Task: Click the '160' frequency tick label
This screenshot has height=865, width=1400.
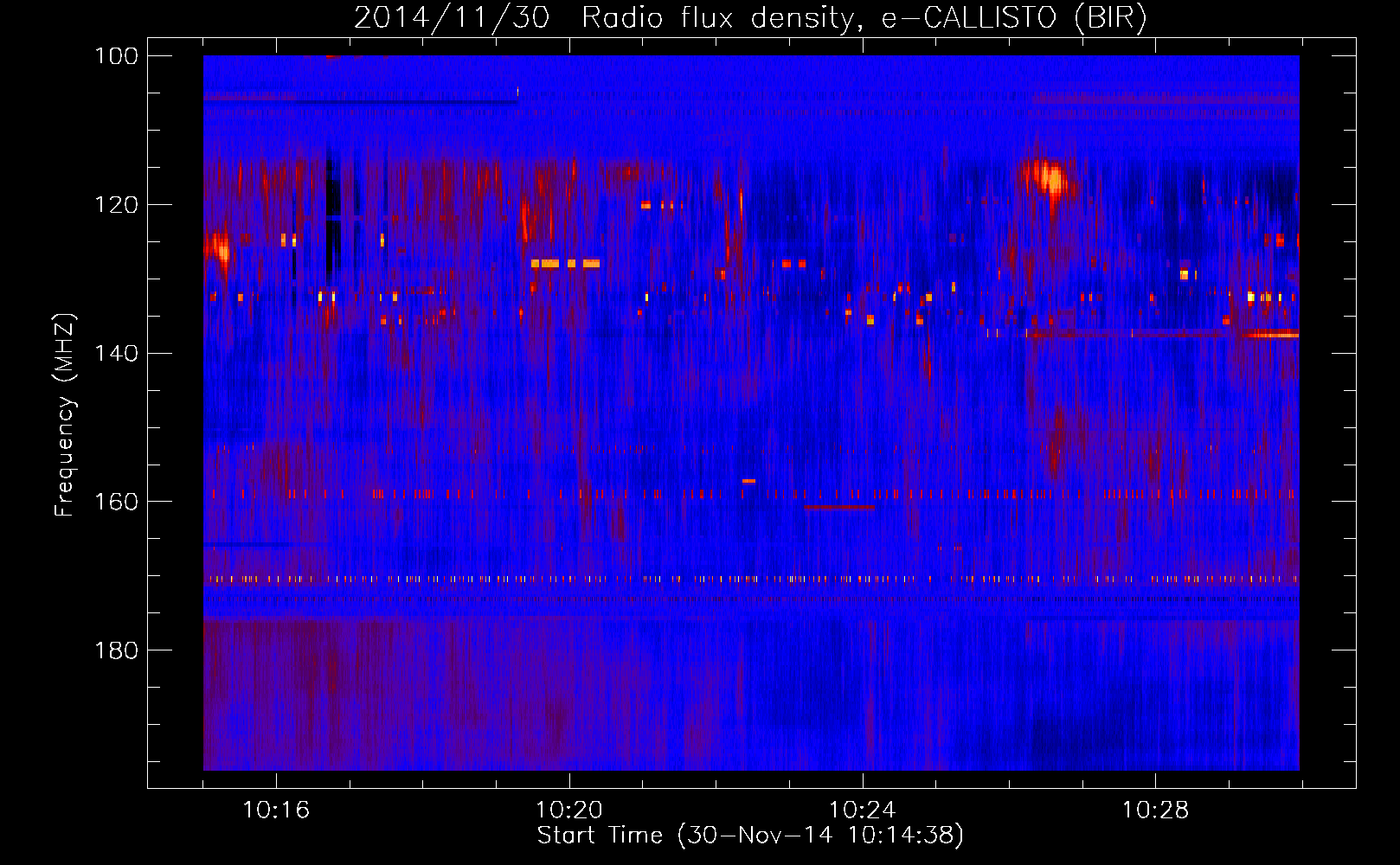Action: coord(118,503)
